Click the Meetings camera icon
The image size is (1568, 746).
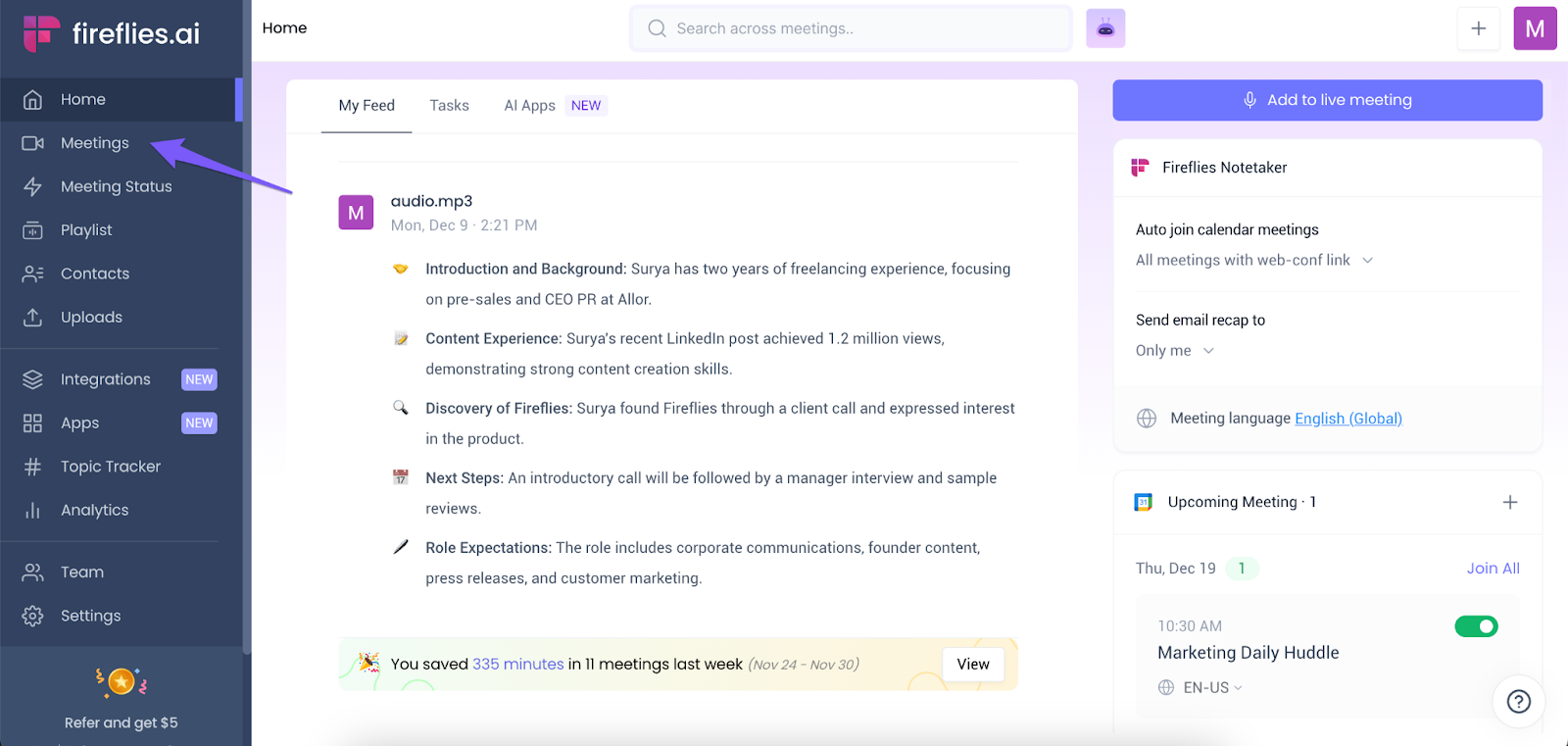(32, 143)
